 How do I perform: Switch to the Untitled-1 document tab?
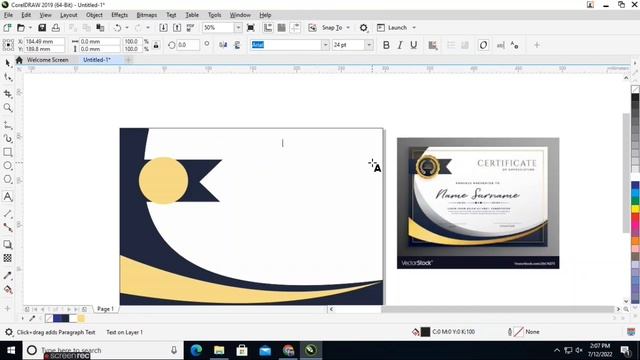(97, 60)
